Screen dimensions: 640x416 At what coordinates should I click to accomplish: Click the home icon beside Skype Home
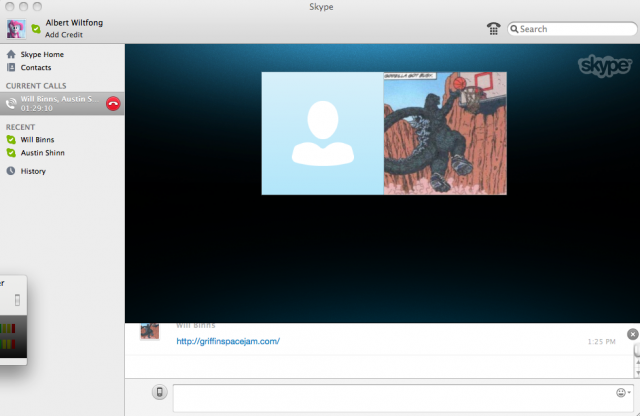[x=11, y=54]
